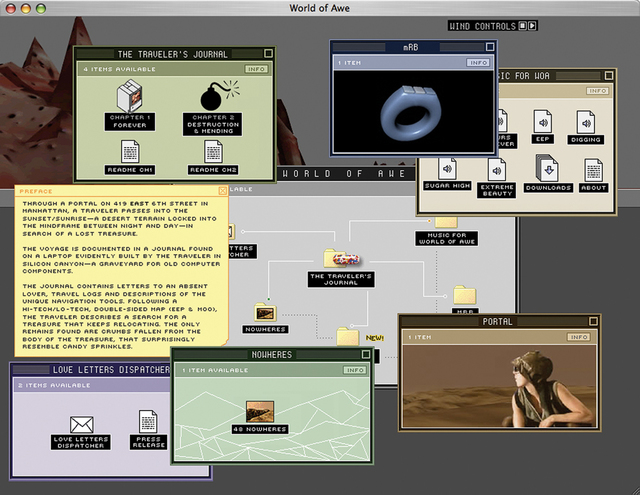Open the folder marked NEW!
Image resolution: width=640 pixels, height=495 pixels.
click(348, 337)
